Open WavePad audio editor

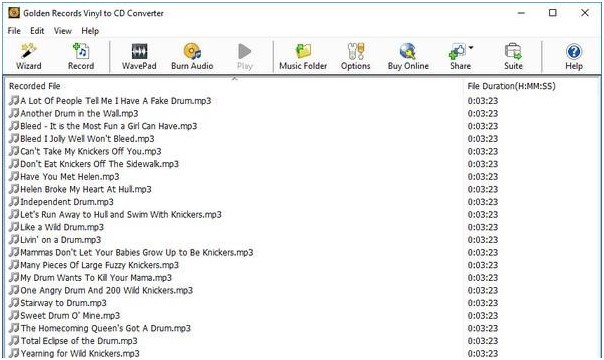pos(139,57)
